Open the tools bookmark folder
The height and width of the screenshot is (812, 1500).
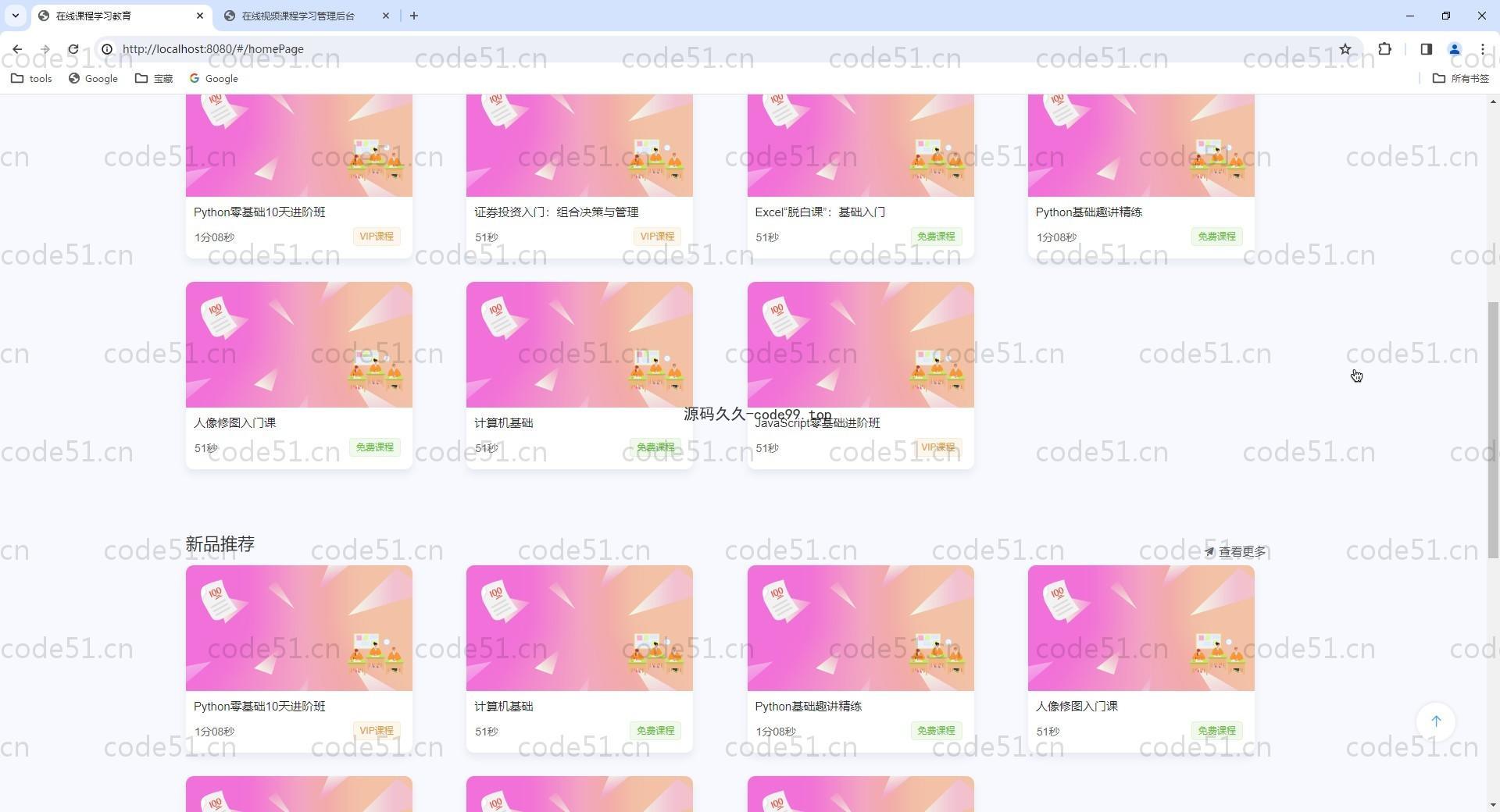pos(31,78)
